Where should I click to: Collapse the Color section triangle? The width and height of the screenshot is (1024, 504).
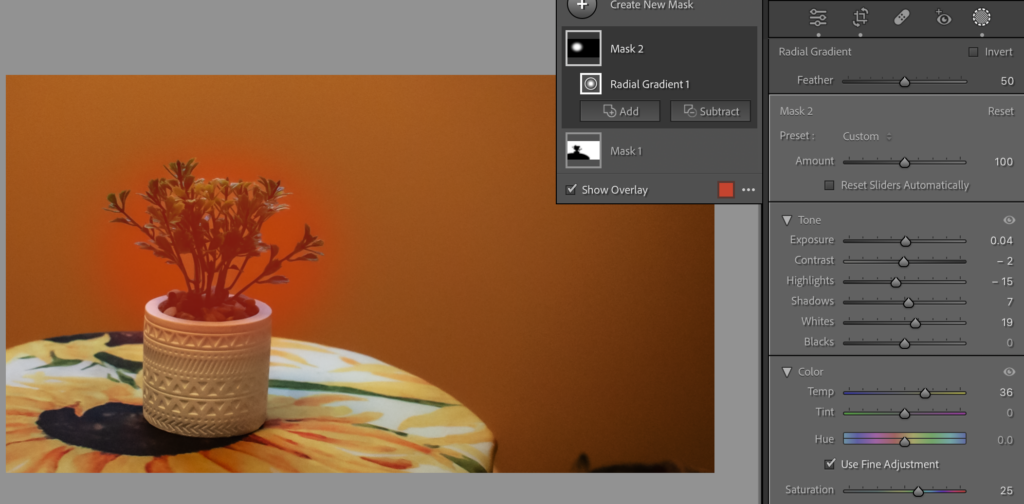click(x=787, y=372)
